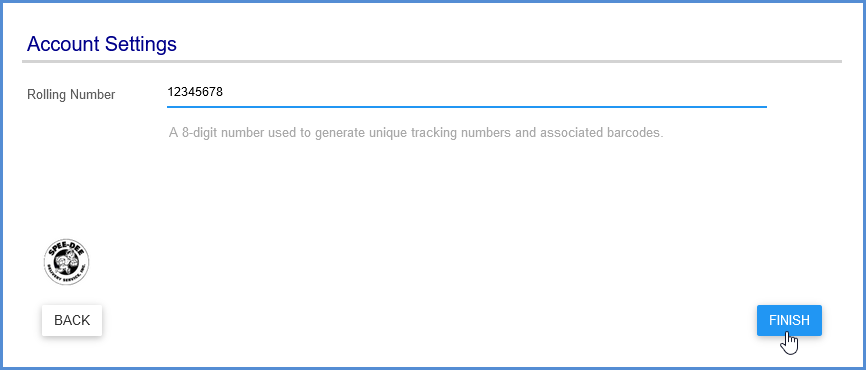Screen dimensions: 866x370
Task: Focus the Rolling Number input field
Action: [x=467, y=92]
